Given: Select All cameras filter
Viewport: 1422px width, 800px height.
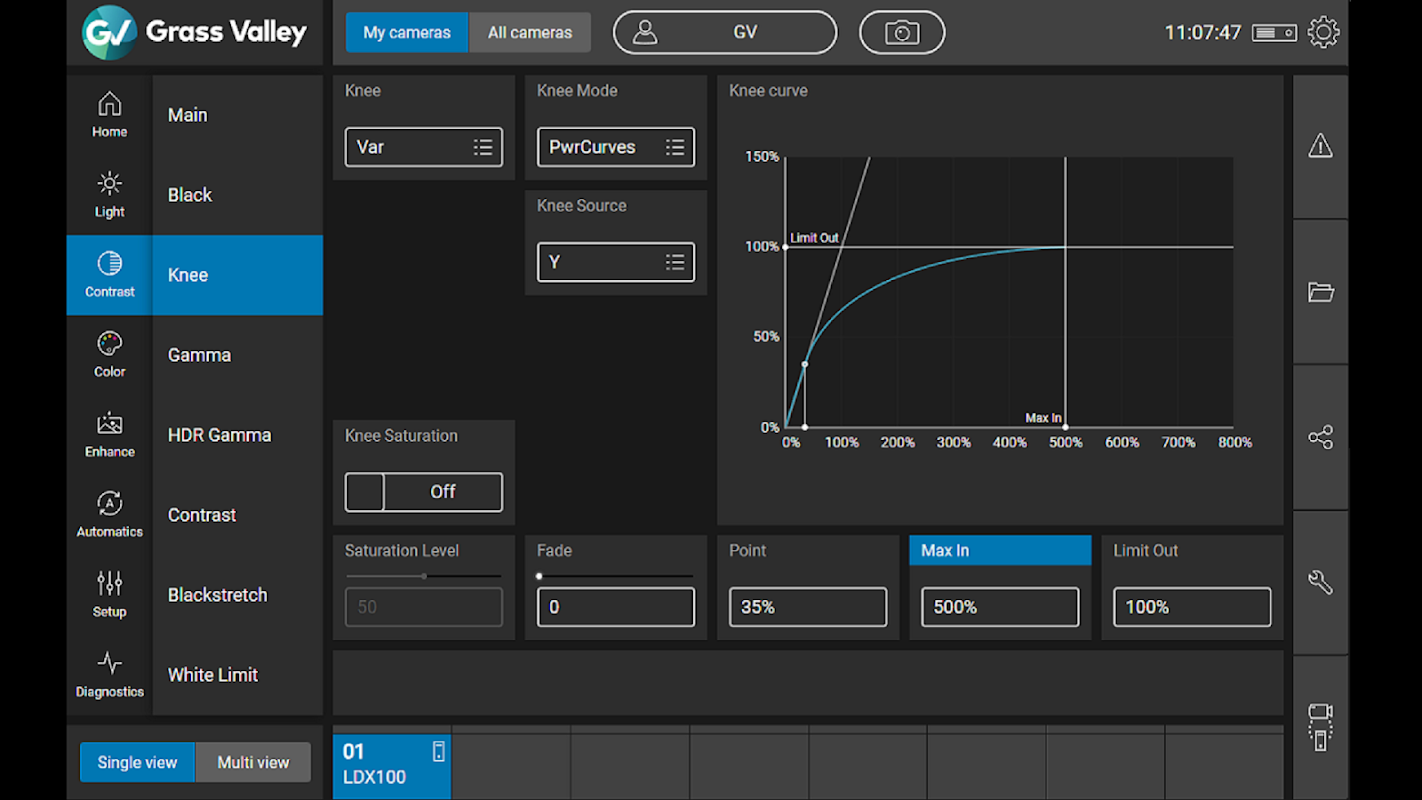Looking at the screenshot, I should click(x=530, y=32).
